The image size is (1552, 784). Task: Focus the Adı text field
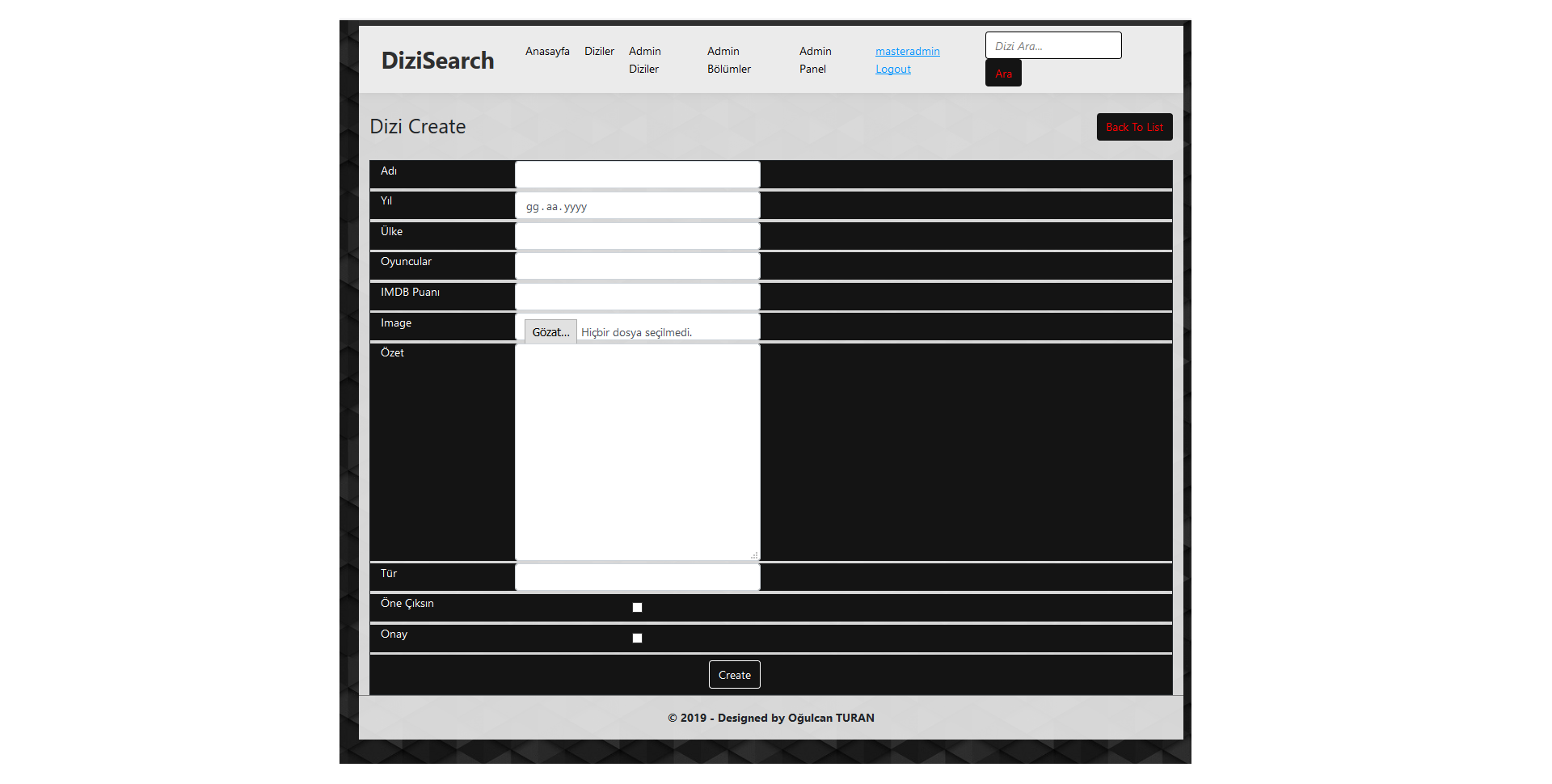638,175
